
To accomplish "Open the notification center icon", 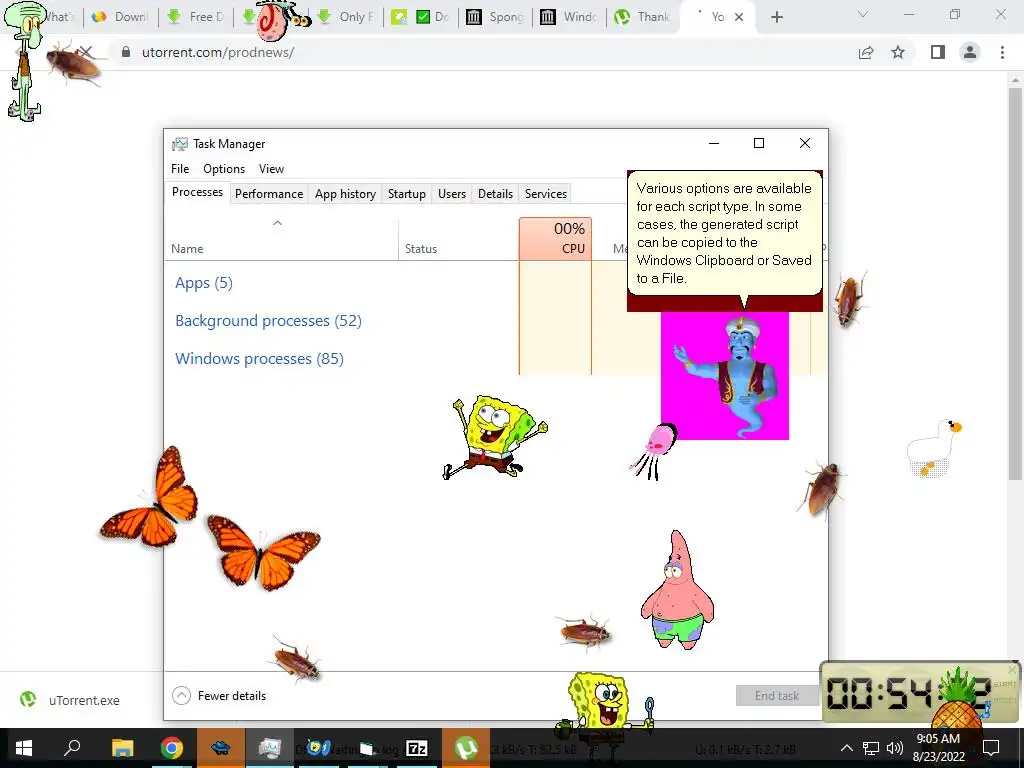I will coord(991,748).
